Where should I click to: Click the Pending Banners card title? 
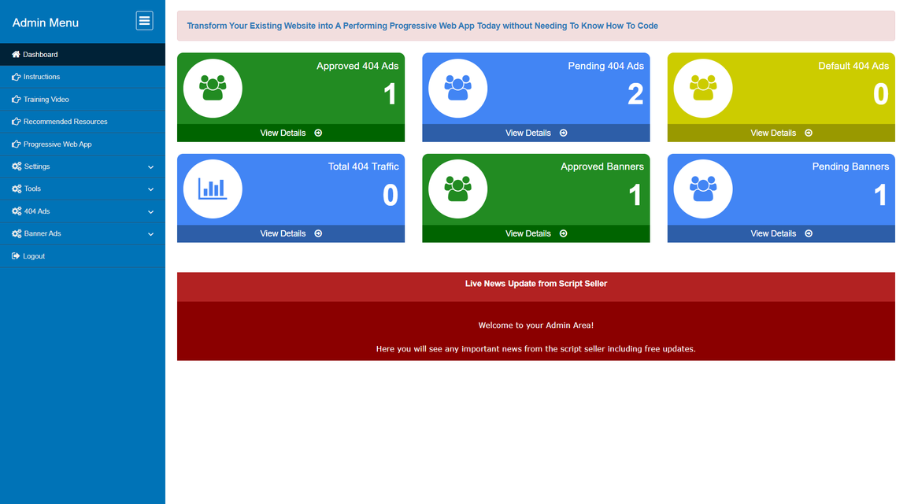click(x=850, y=166)
